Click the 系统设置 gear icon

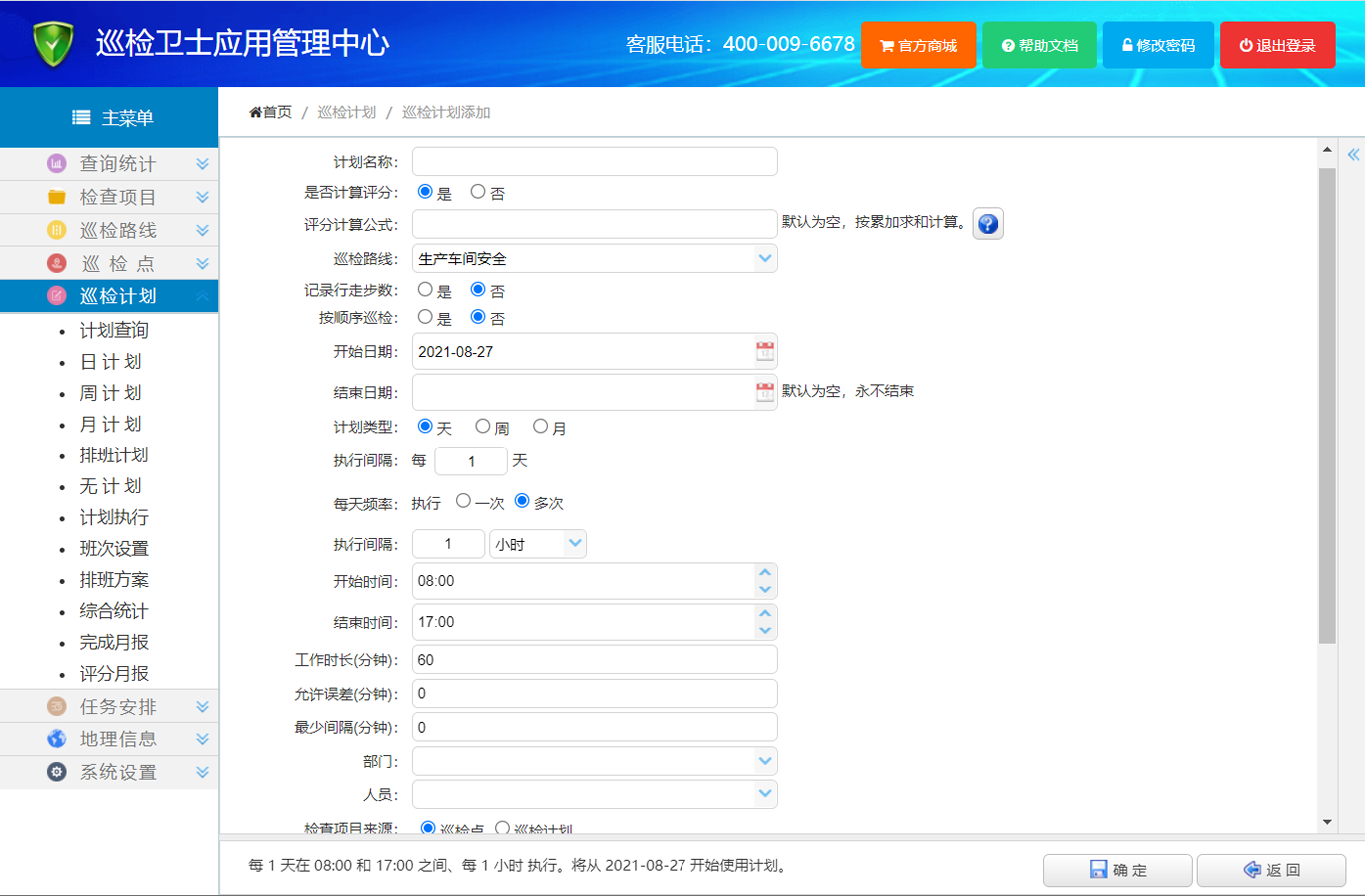tap(57, 772)
